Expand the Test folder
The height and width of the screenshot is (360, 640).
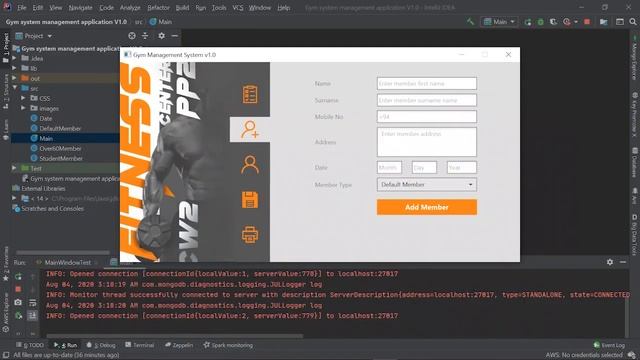coord(15,168)
